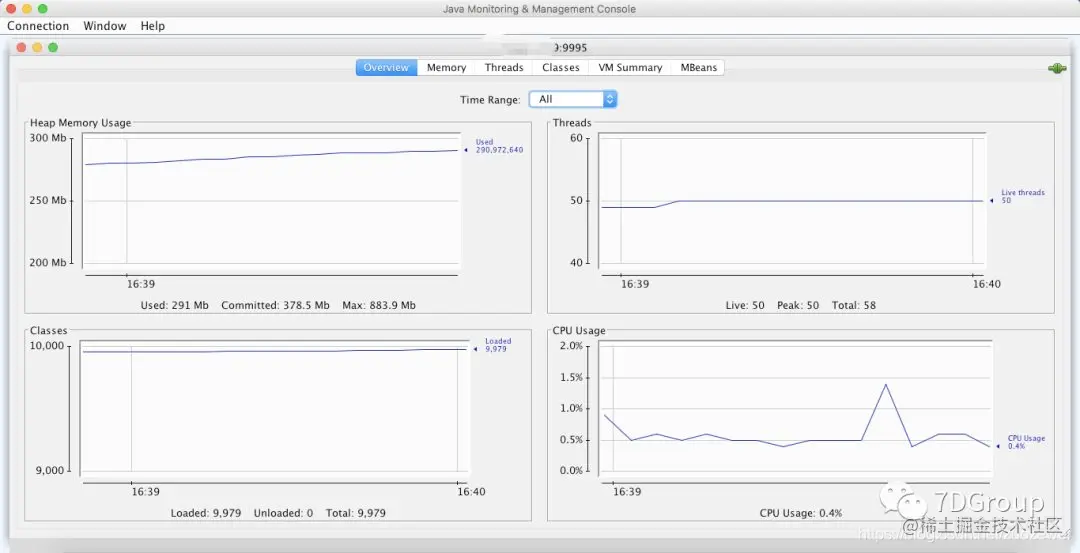Maximize the inner :9995 connection window
1080x553 pixels.
53,48
